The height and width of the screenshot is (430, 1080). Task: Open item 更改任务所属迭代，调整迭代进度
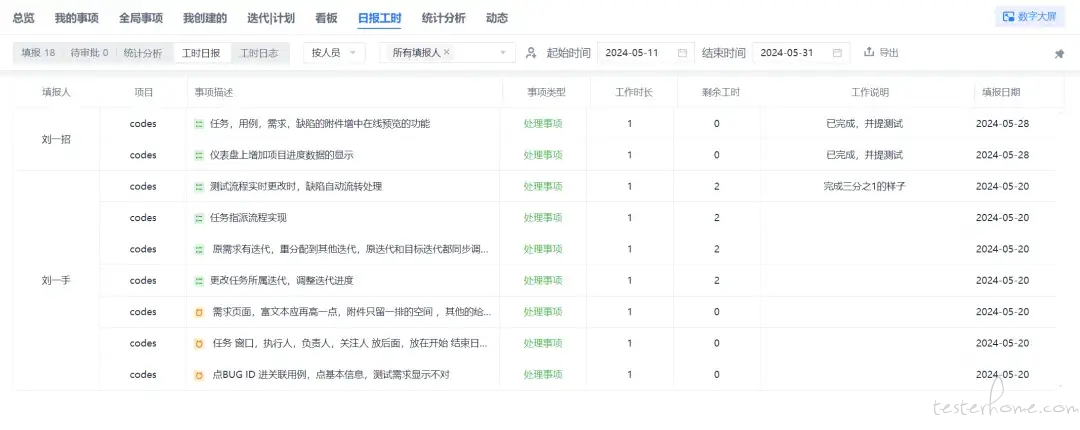[281, 280]
